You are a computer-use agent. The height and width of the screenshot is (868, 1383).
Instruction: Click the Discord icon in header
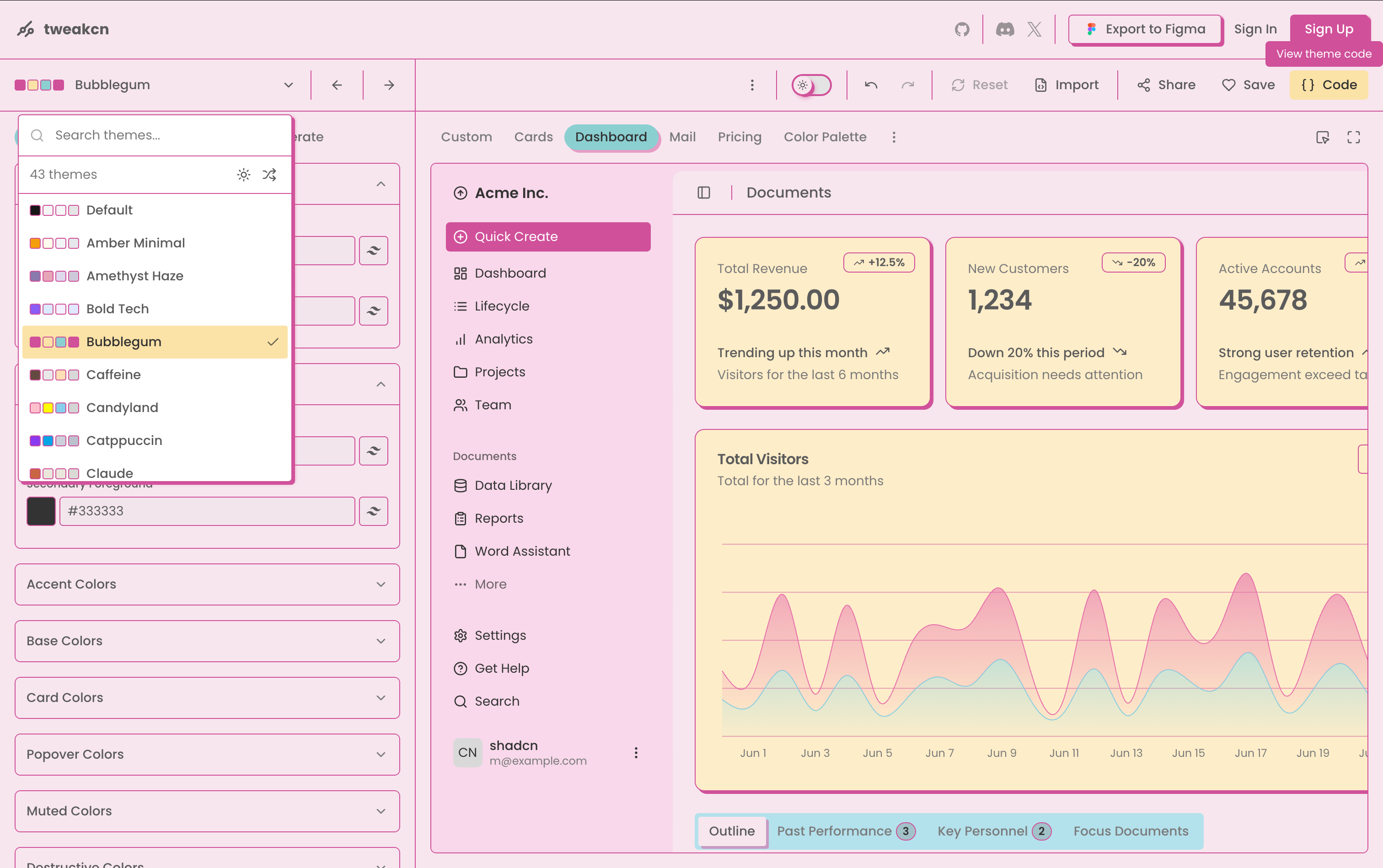(1005, 29)
